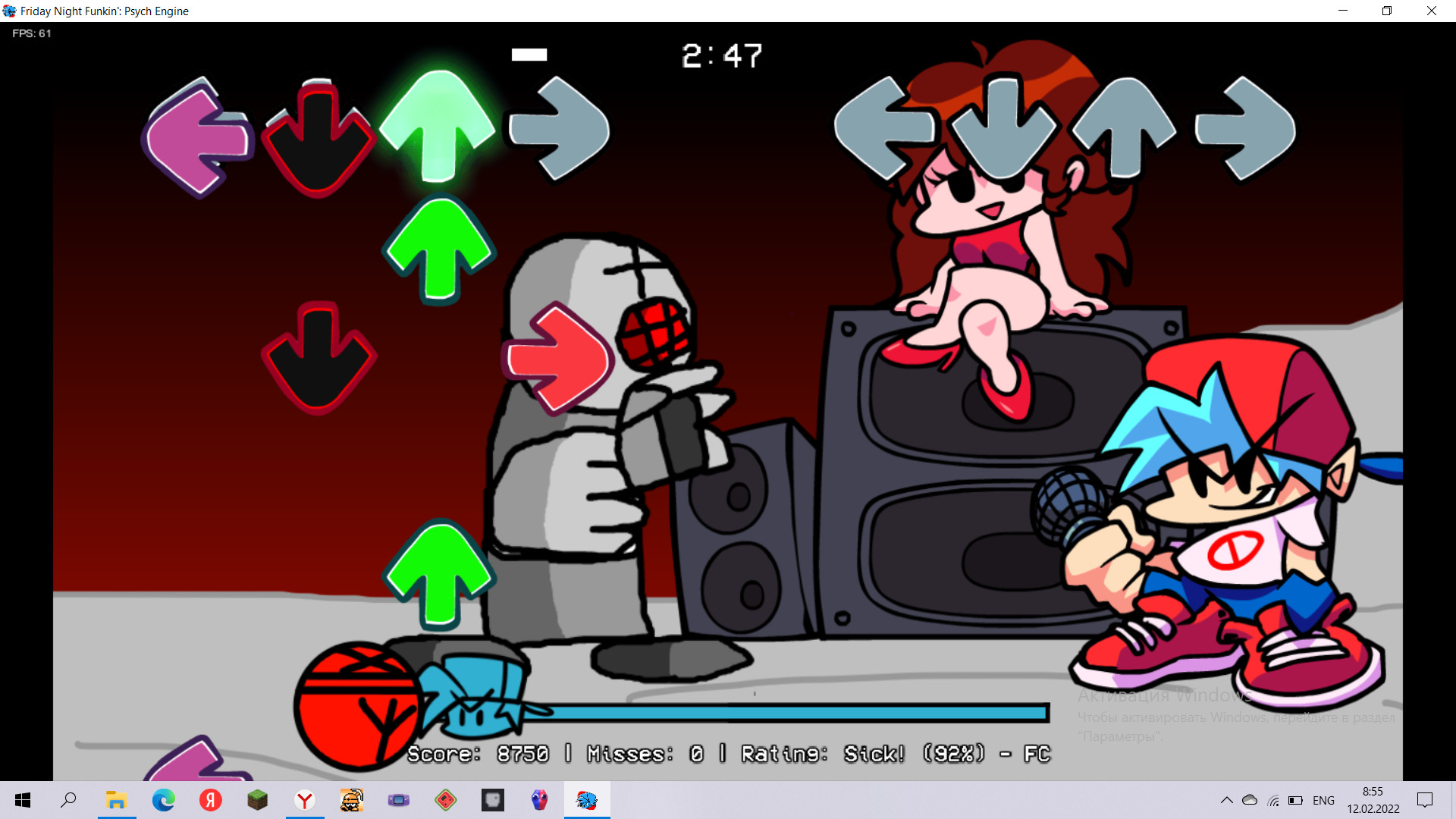Click the OneDrive cloud tray icon
Viewport: 1456px width, 819px height.
1250,800
